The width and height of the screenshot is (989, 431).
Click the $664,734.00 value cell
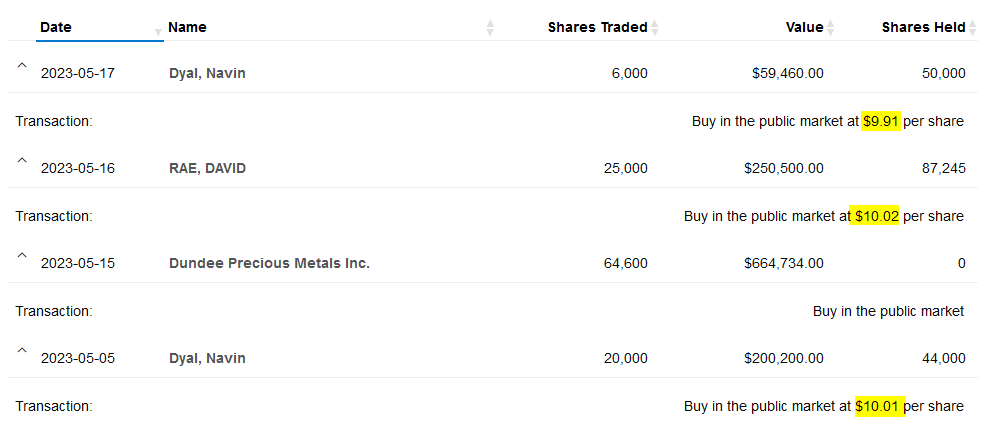783,263
